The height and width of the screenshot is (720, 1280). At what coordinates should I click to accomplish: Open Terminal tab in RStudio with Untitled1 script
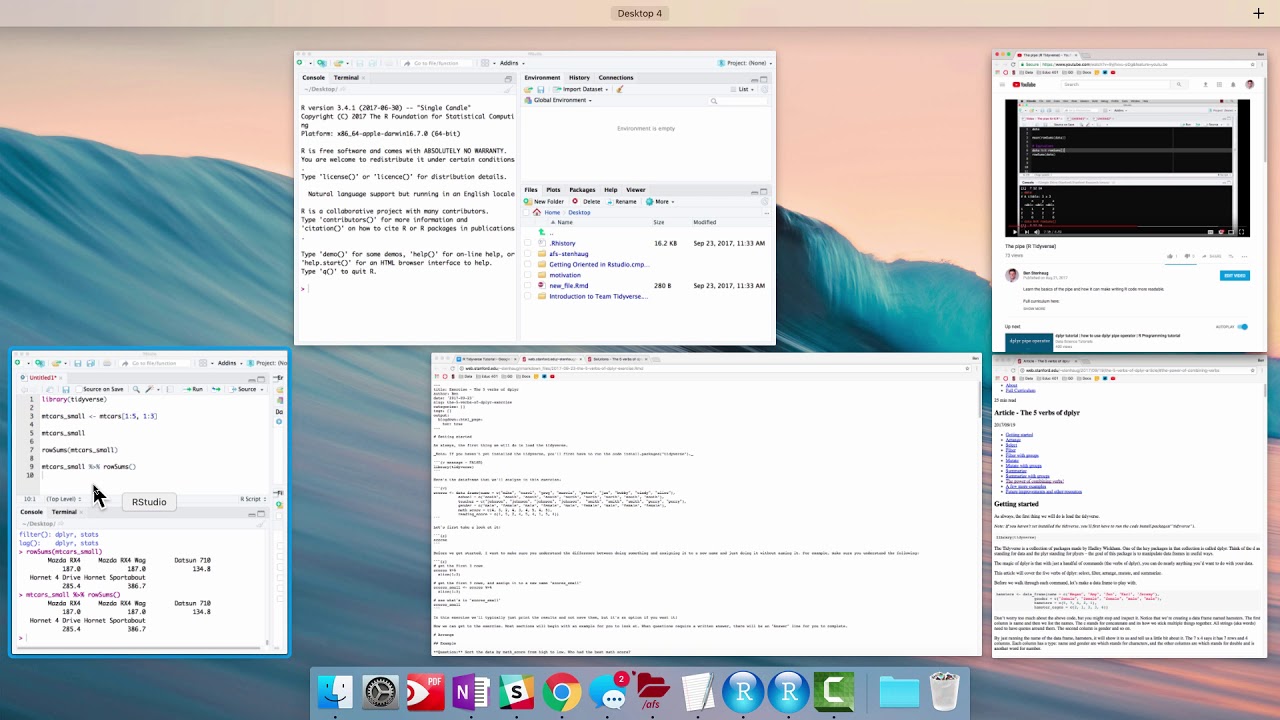64,512
